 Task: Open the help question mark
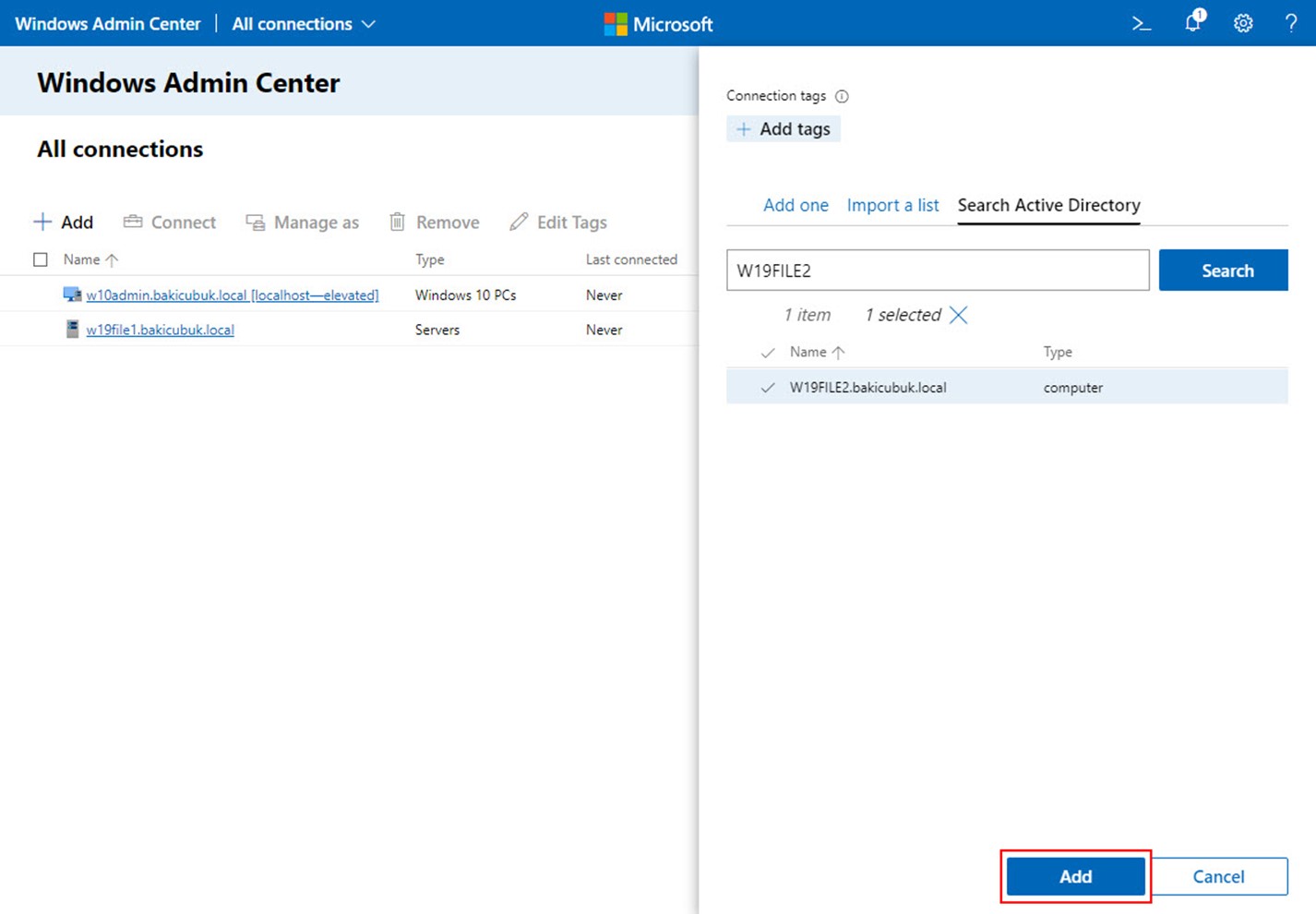tap(1291, 24)
